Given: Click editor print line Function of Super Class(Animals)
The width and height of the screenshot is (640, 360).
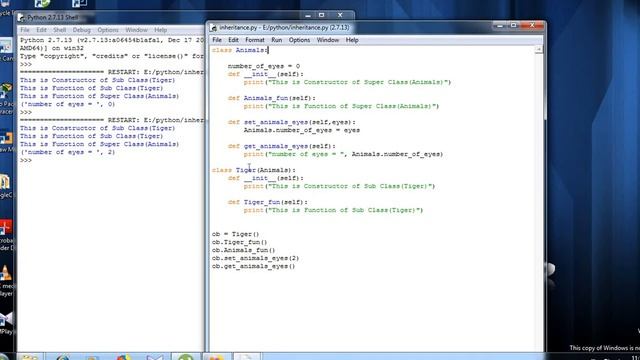Looking at the screenshot, I should click(341, 106).
